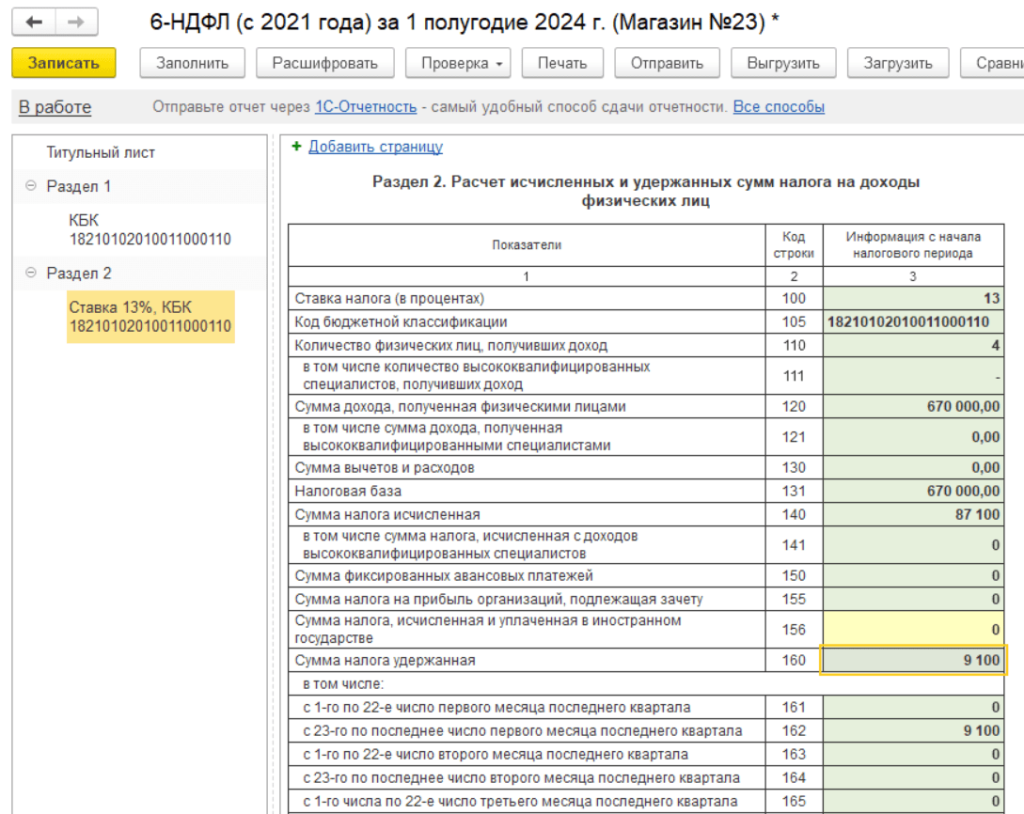Collapse the Раздел 2 tree node
This screenshot has height=814, width=1024.
click(x=30, y=273)
